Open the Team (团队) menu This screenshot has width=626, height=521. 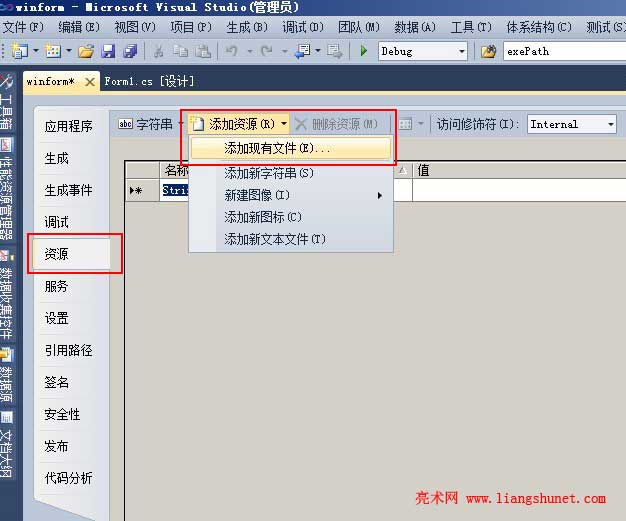pos(359,27)
